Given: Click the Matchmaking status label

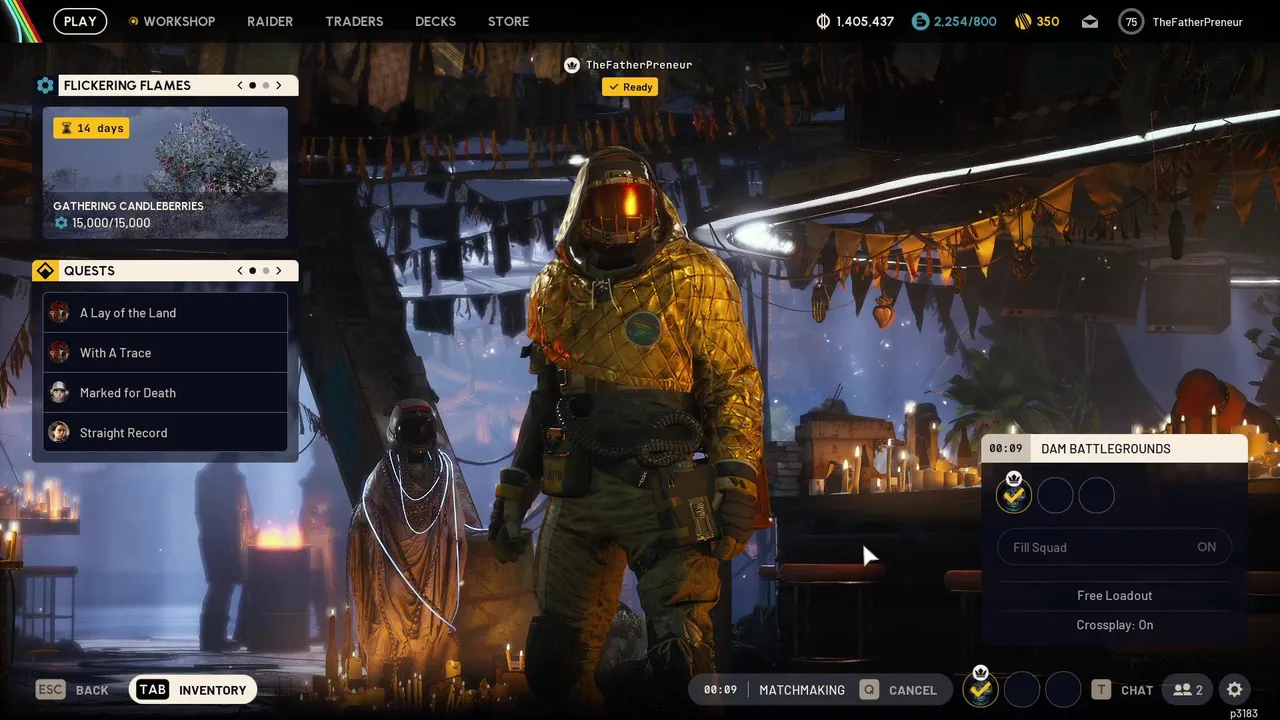Looking at the screenshot, I should pos(802,690).
